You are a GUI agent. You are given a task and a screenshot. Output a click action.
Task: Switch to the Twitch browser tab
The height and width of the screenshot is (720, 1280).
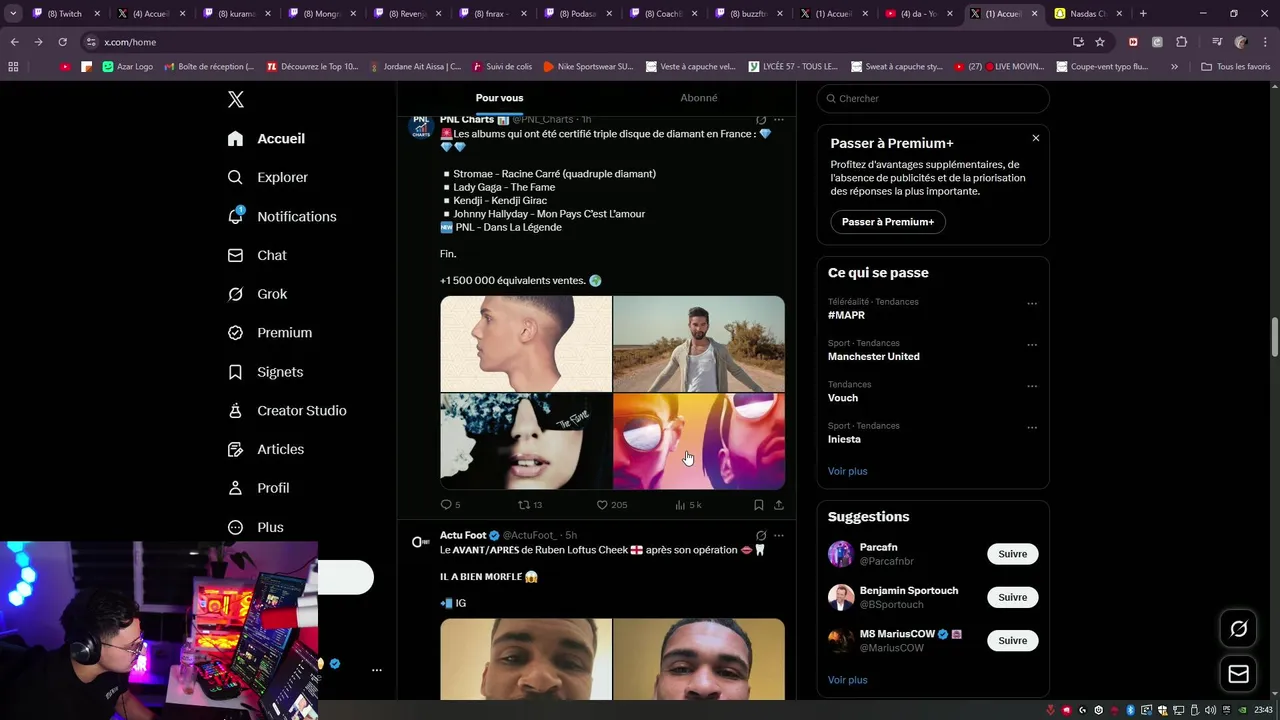pyautogui.click(x=67, y=14)
